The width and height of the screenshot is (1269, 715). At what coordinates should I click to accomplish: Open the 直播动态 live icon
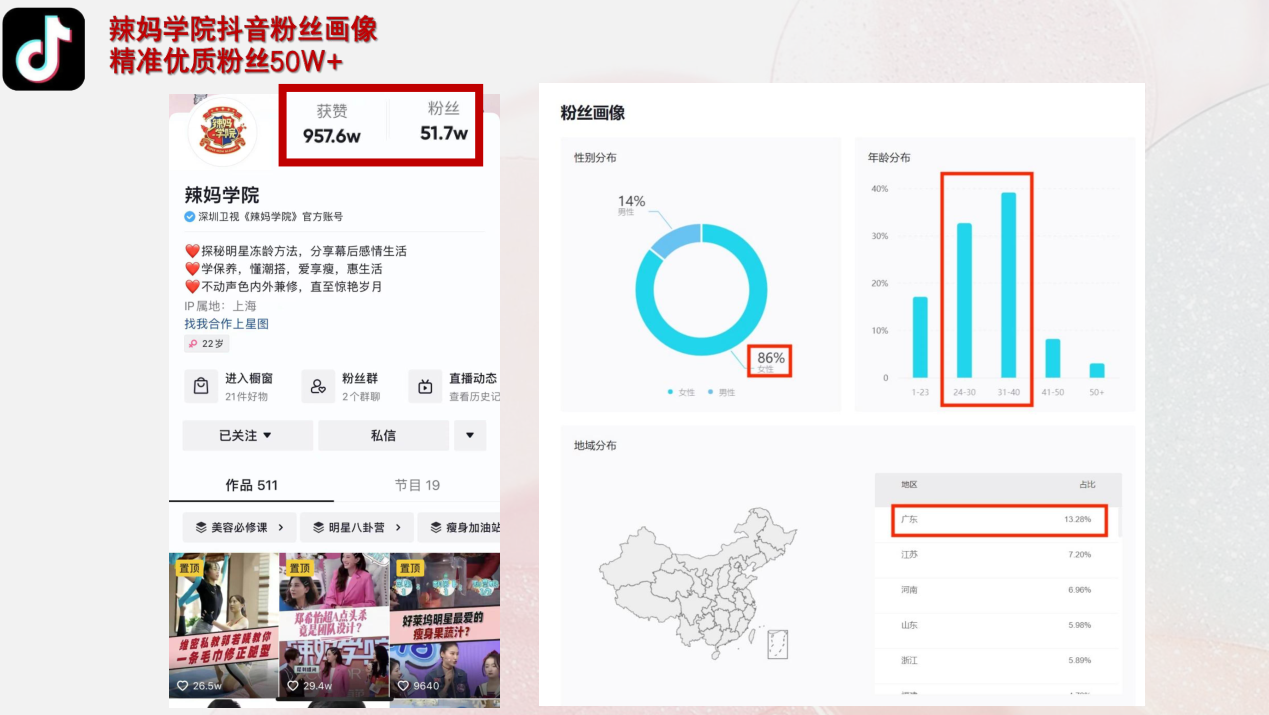click(x=425, y=386)
